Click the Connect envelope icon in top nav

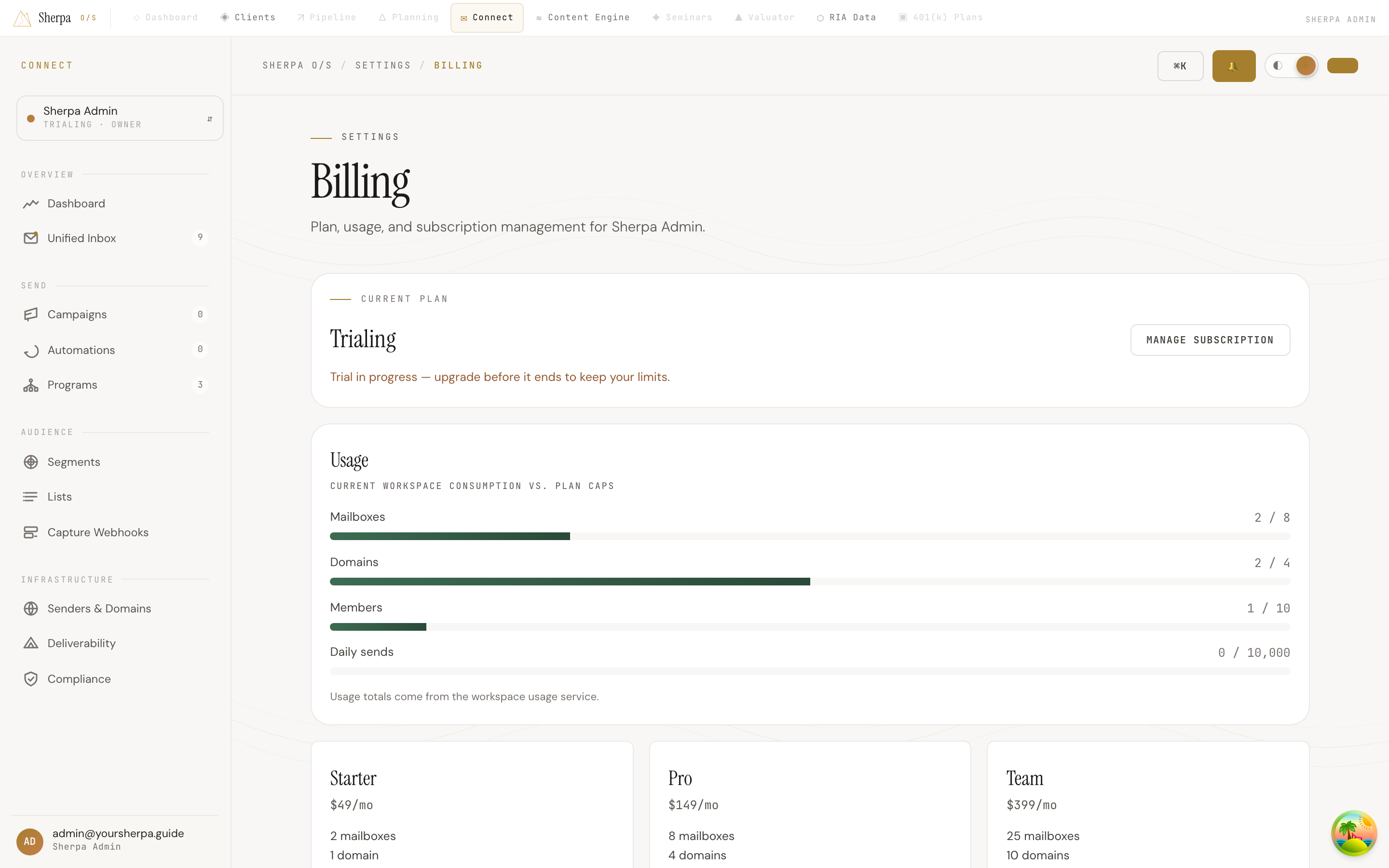pyautogui.click(x=464, y=18)
